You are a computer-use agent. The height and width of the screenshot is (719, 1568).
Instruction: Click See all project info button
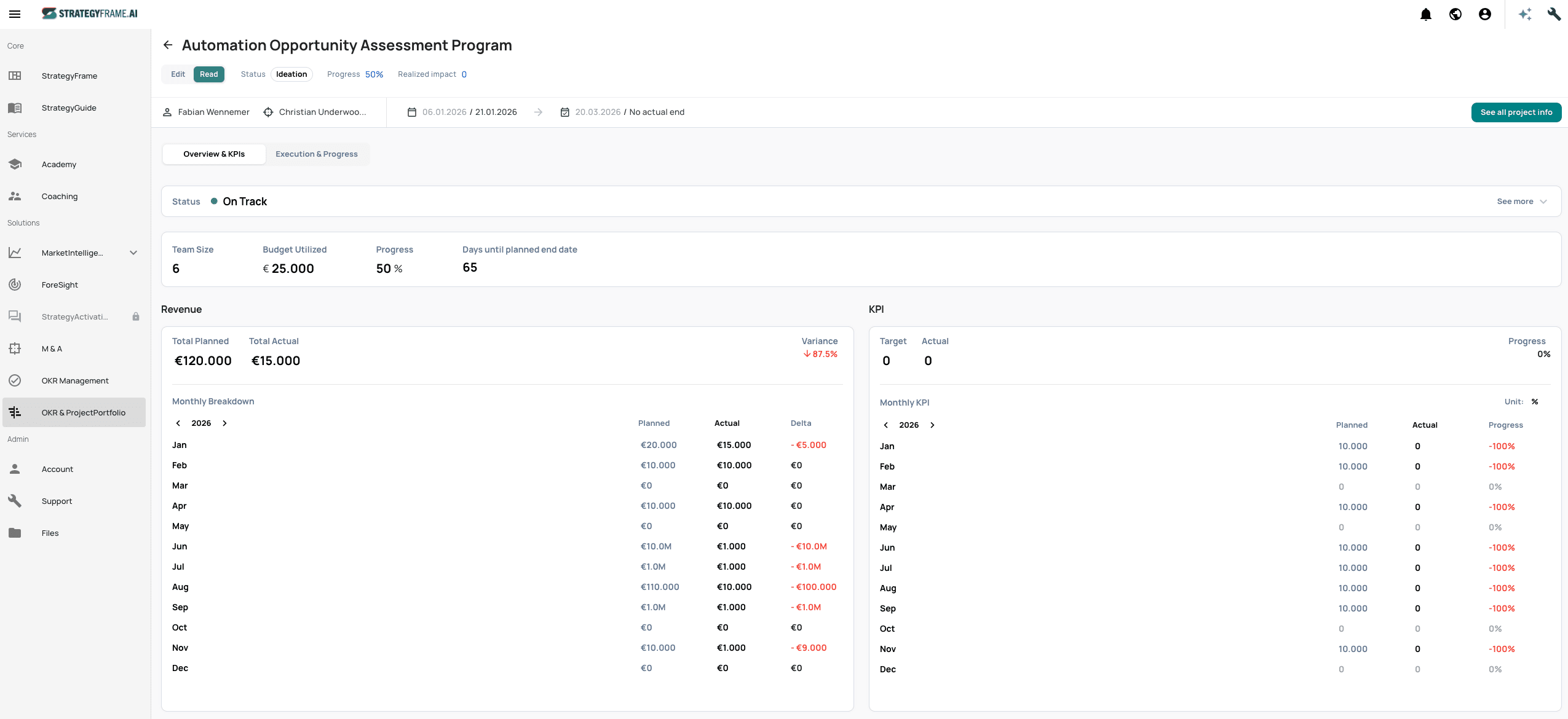pos(1516,112)
